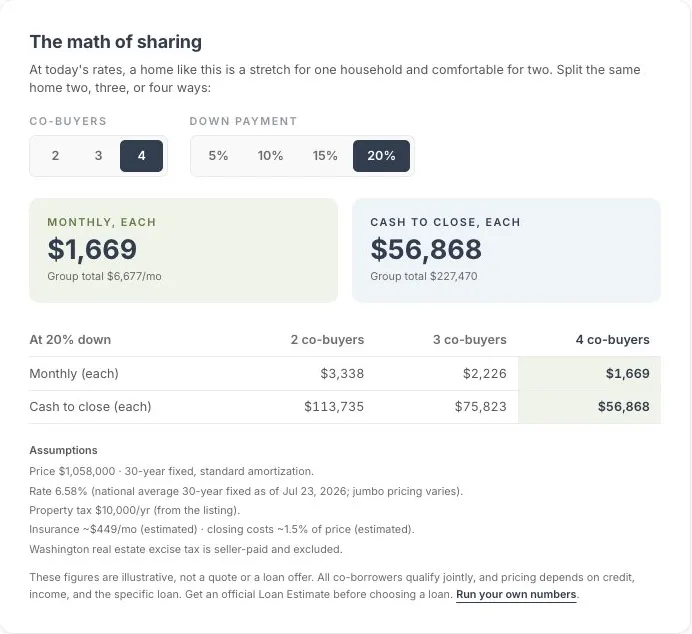Click the $113,735 cash to close cell

tap(334, 406)
